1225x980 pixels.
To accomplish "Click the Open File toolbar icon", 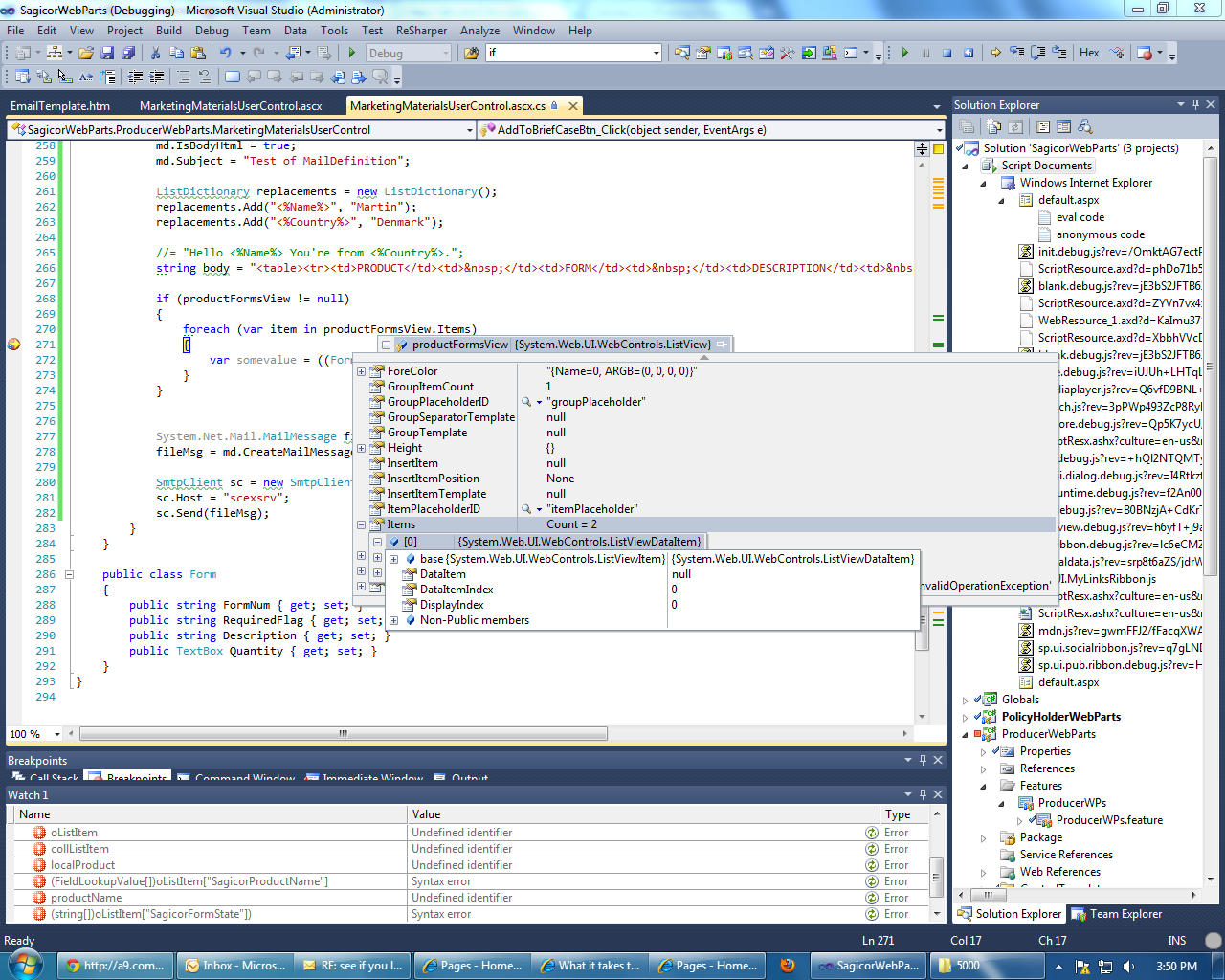I will pyautogui.click(x=85, y=53).
